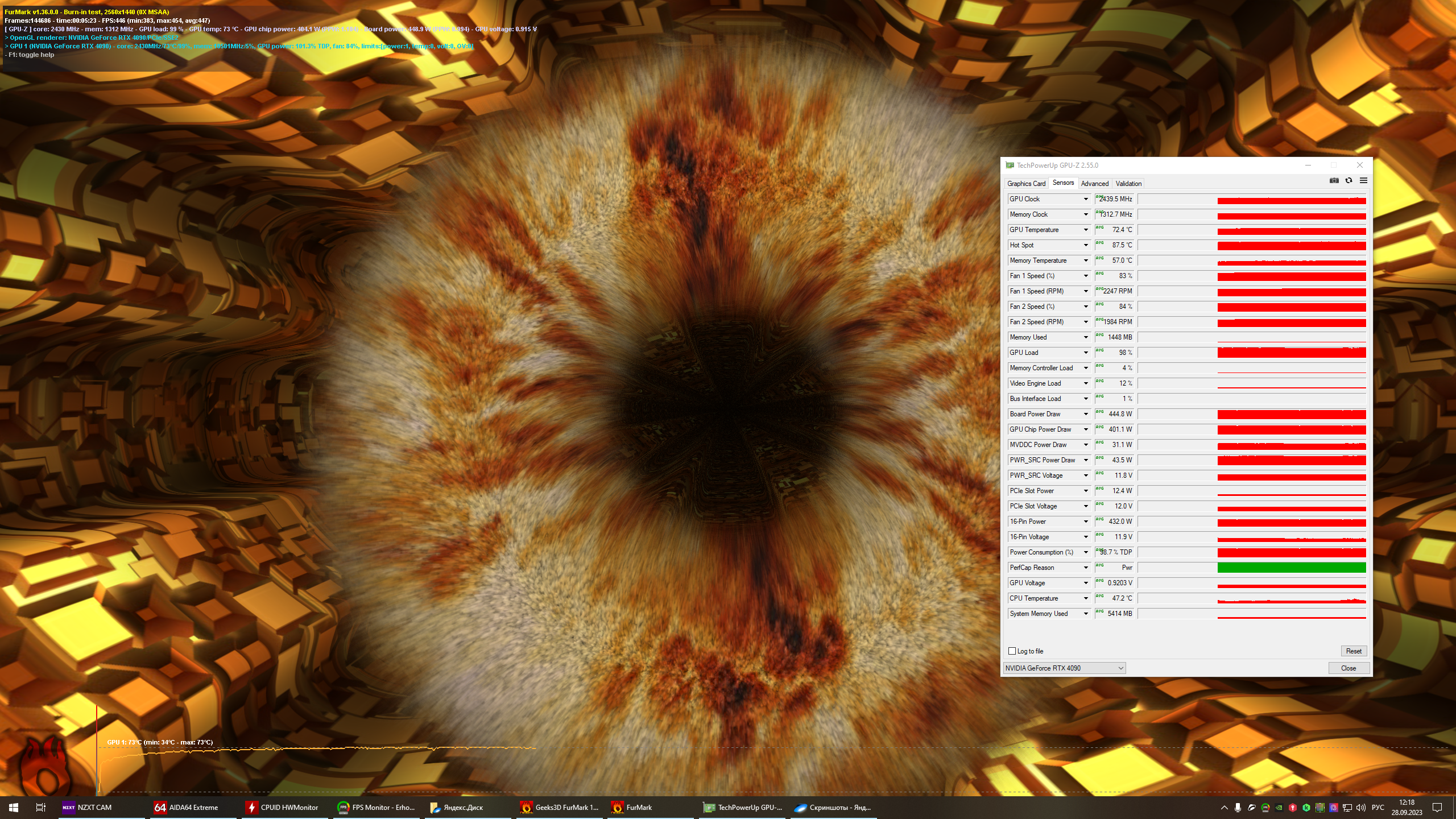
Task: Enable the Log to file checkbox
Action: pyautogui.click(x=1012, y=651)
